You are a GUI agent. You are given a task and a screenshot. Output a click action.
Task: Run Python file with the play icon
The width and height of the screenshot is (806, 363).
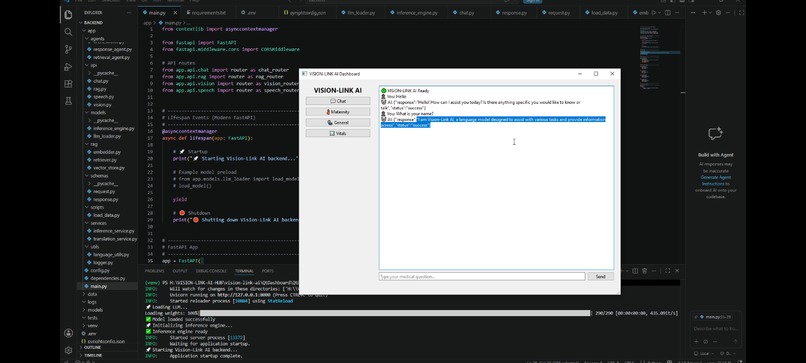655,12
